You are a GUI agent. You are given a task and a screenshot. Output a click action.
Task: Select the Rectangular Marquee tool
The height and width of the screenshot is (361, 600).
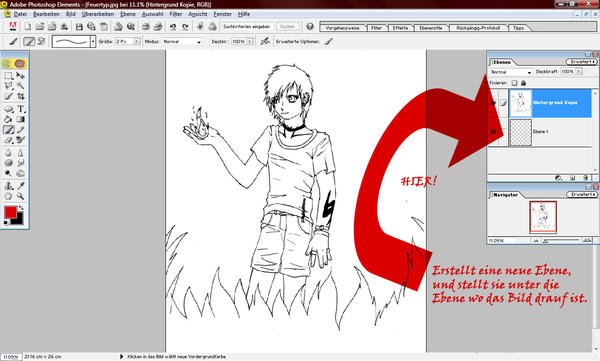[x=8, y=75]
